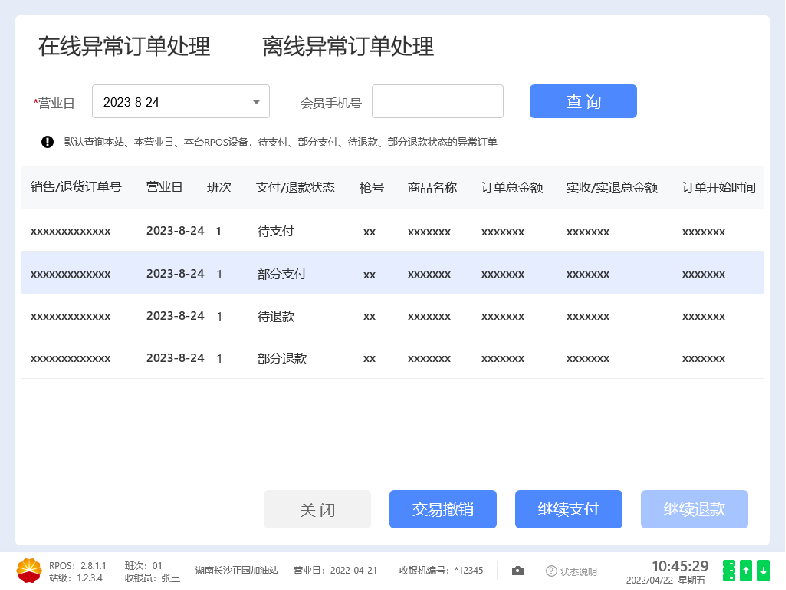Click the green download arrow indicator
This screenshot has height=590, width=786.
point(763,571)
